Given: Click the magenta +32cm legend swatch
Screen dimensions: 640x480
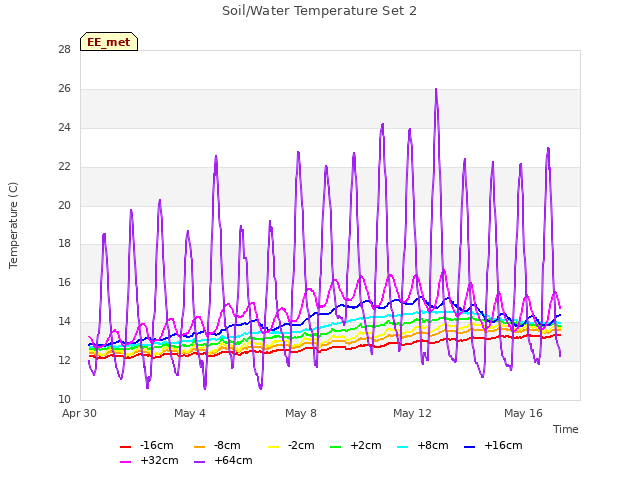Looking at the screenshot, I should point(125,462).
